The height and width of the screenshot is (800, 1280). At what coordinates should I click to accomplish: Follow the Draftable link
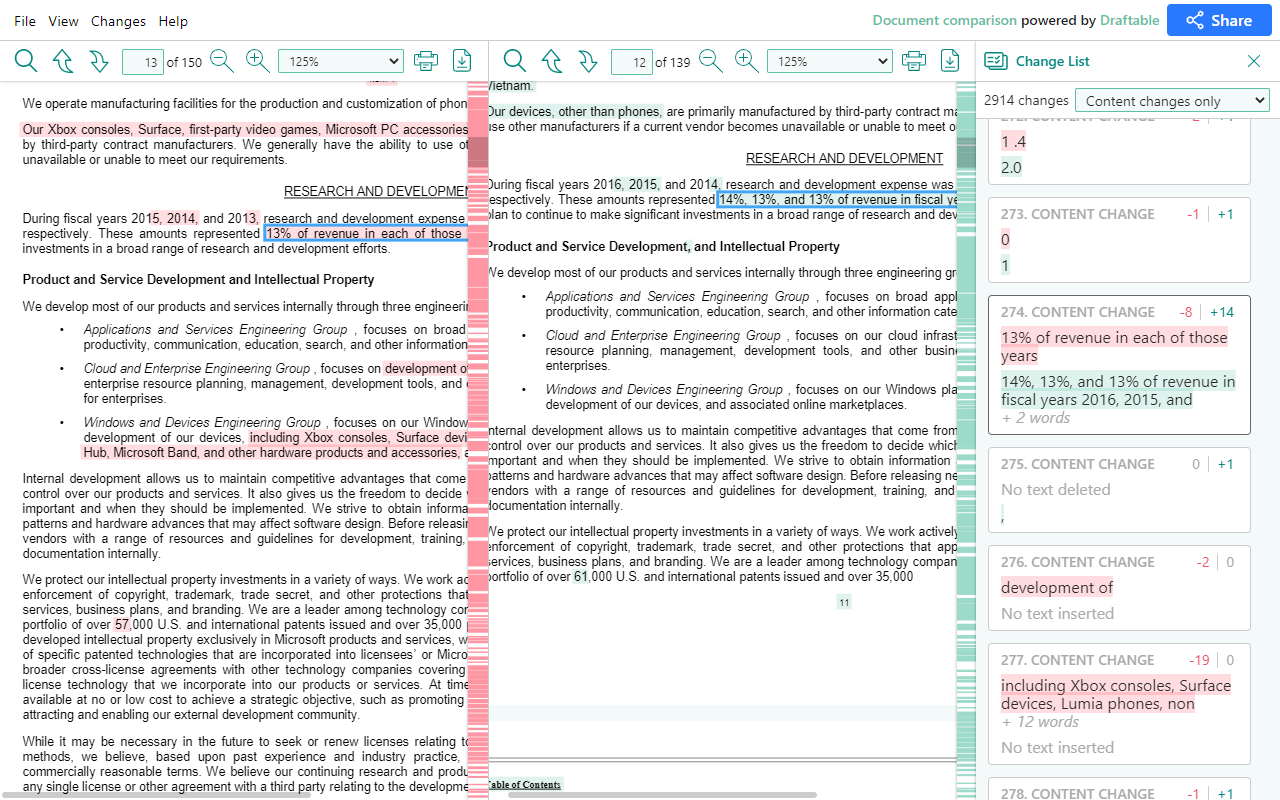point(1130,20)
